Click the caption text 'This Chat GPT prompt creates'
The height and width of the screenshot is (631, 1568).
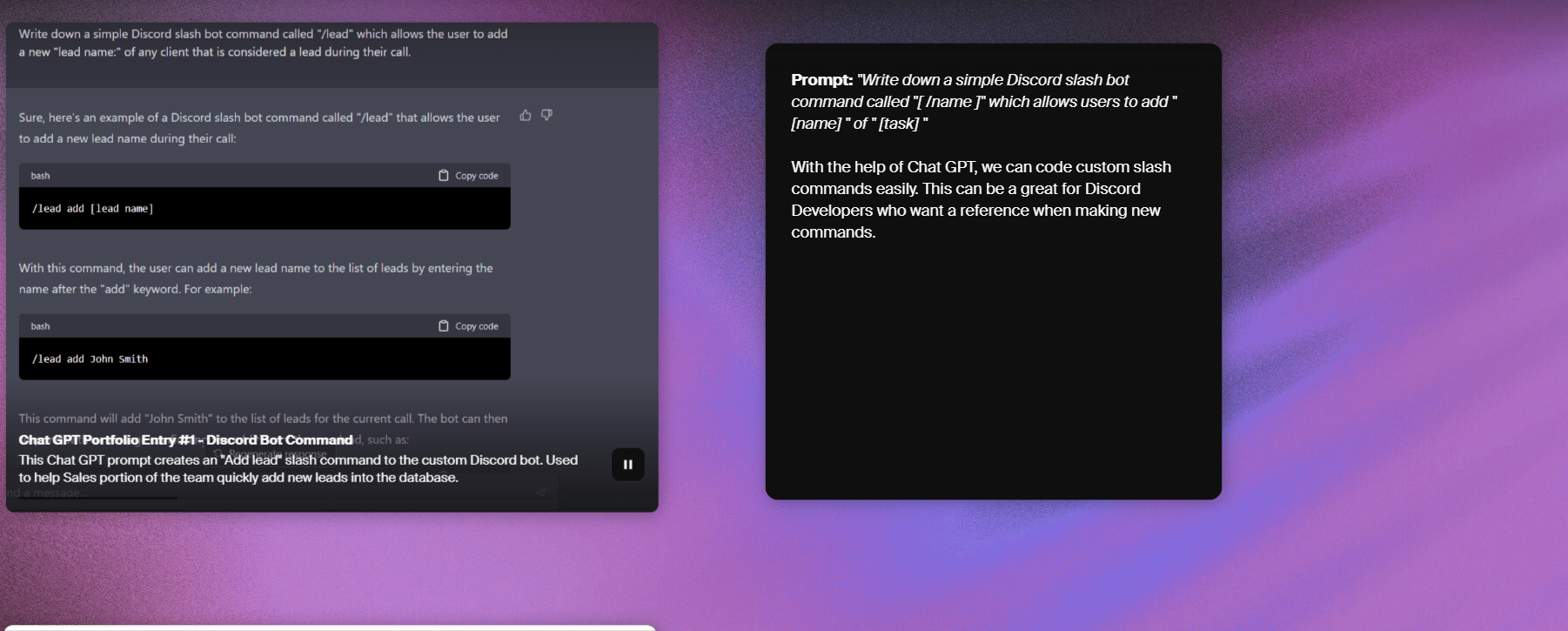pyautogui.click(x=298, y=468)
